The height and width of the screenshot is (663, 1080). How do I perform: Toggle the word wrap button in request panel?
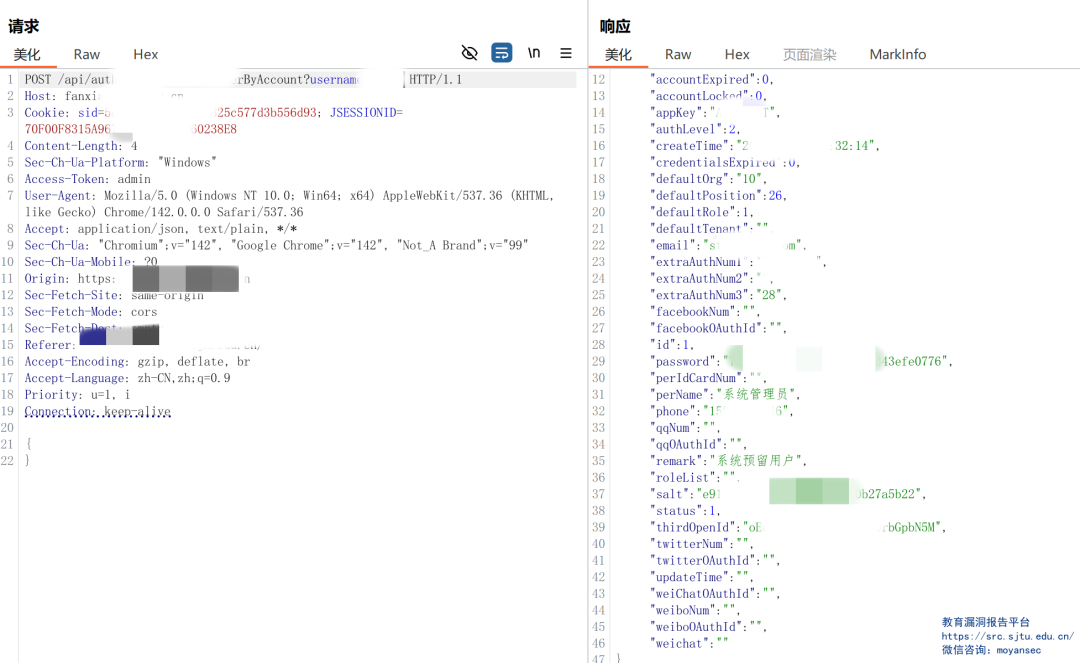(501, 53)
